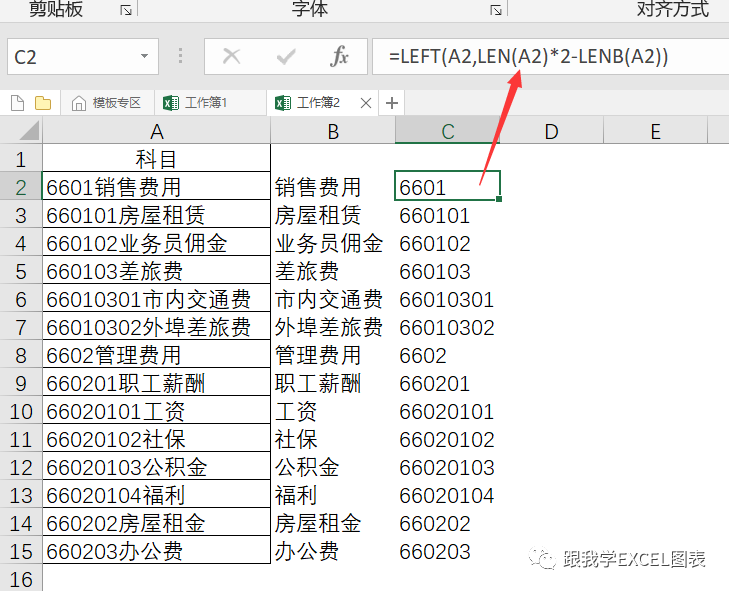Click cell containing 660201职工薪酬
The image size is (729, 591).
tap(156, 382)
